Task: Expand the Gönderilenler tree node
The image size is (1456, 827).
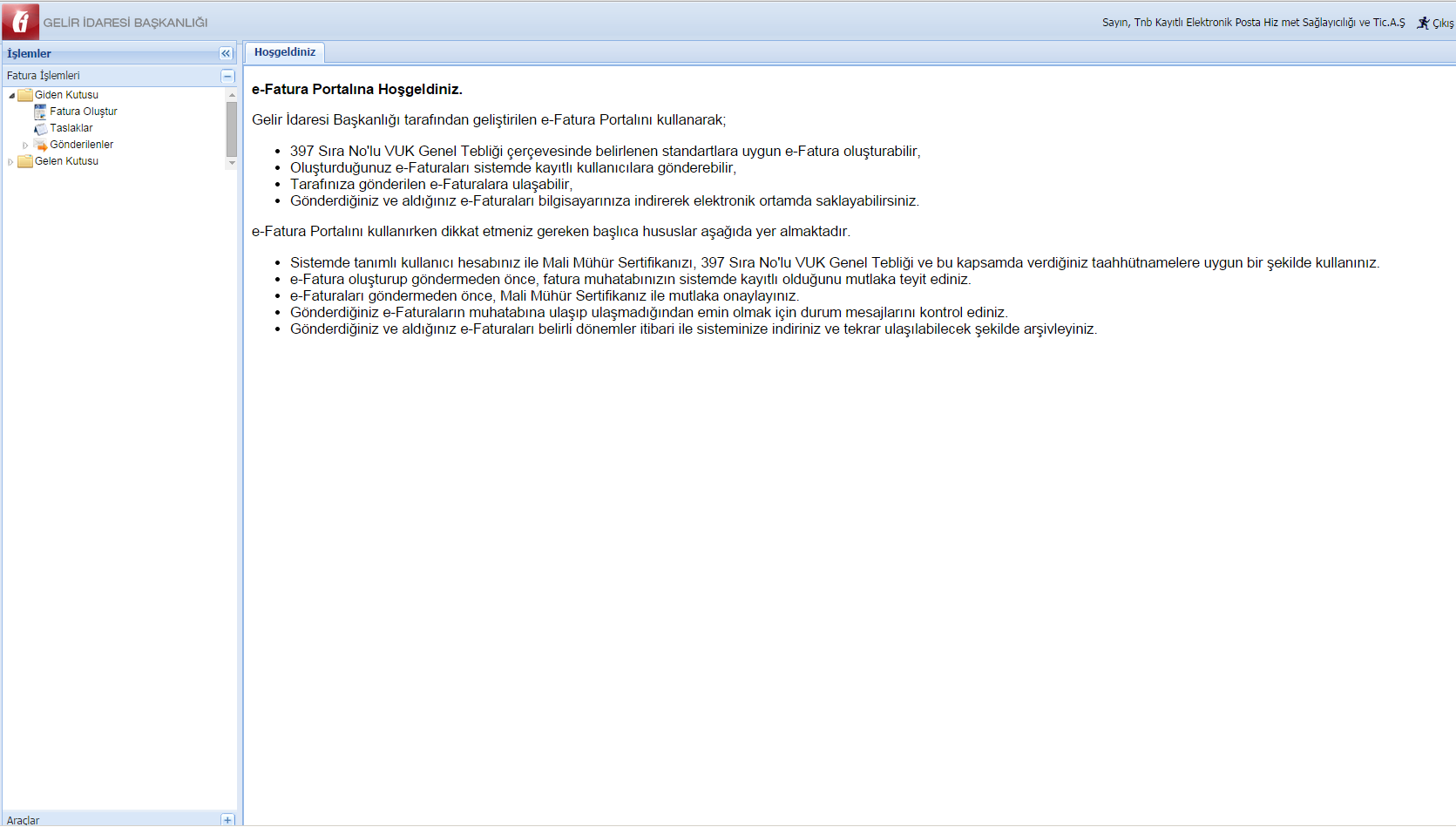Action: 25,145
